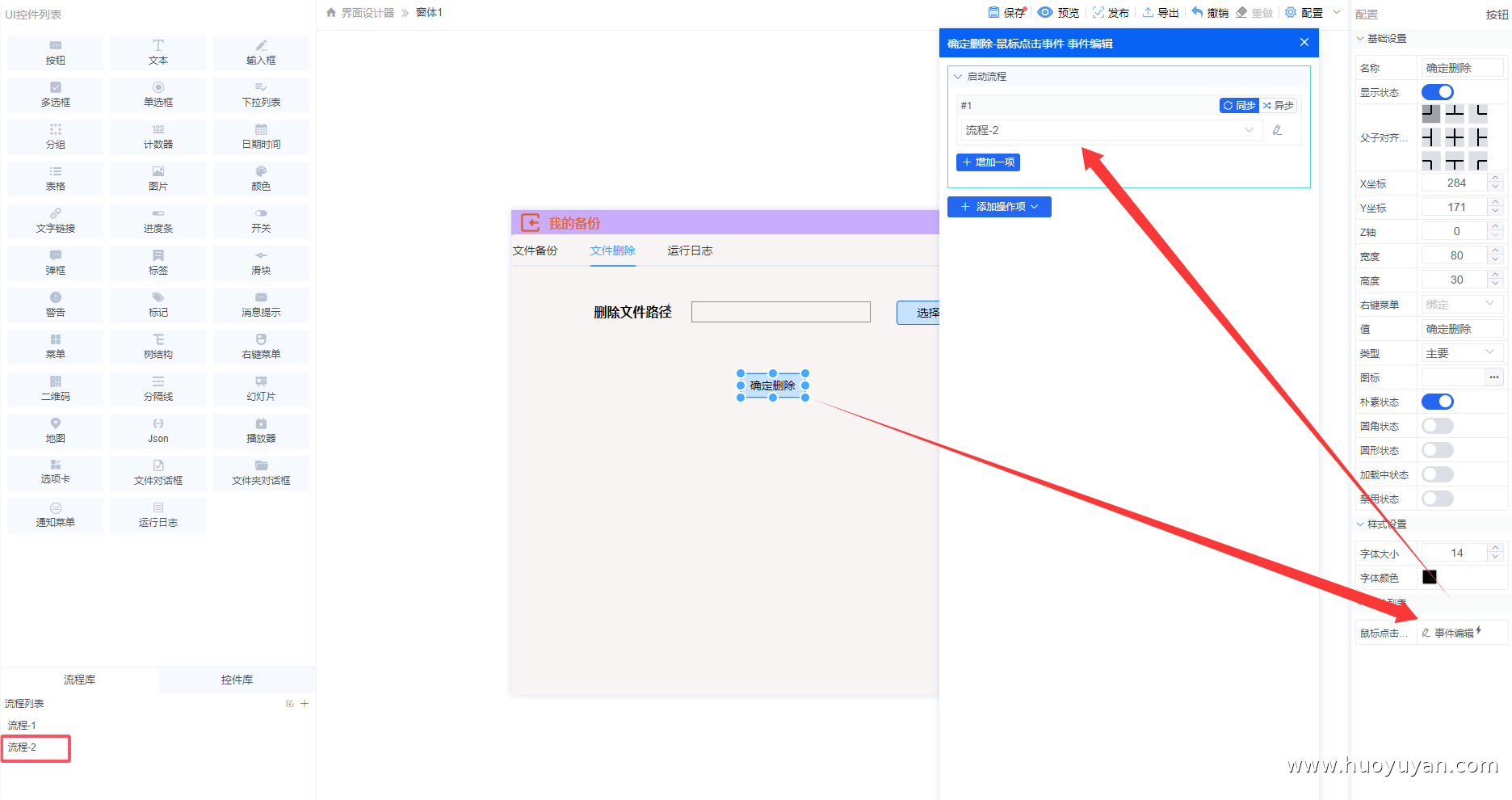Viewport: 1512px width, 800px height.
Task: Click 界面设计器 breadcrumb
Action: [x=367, y=13]
